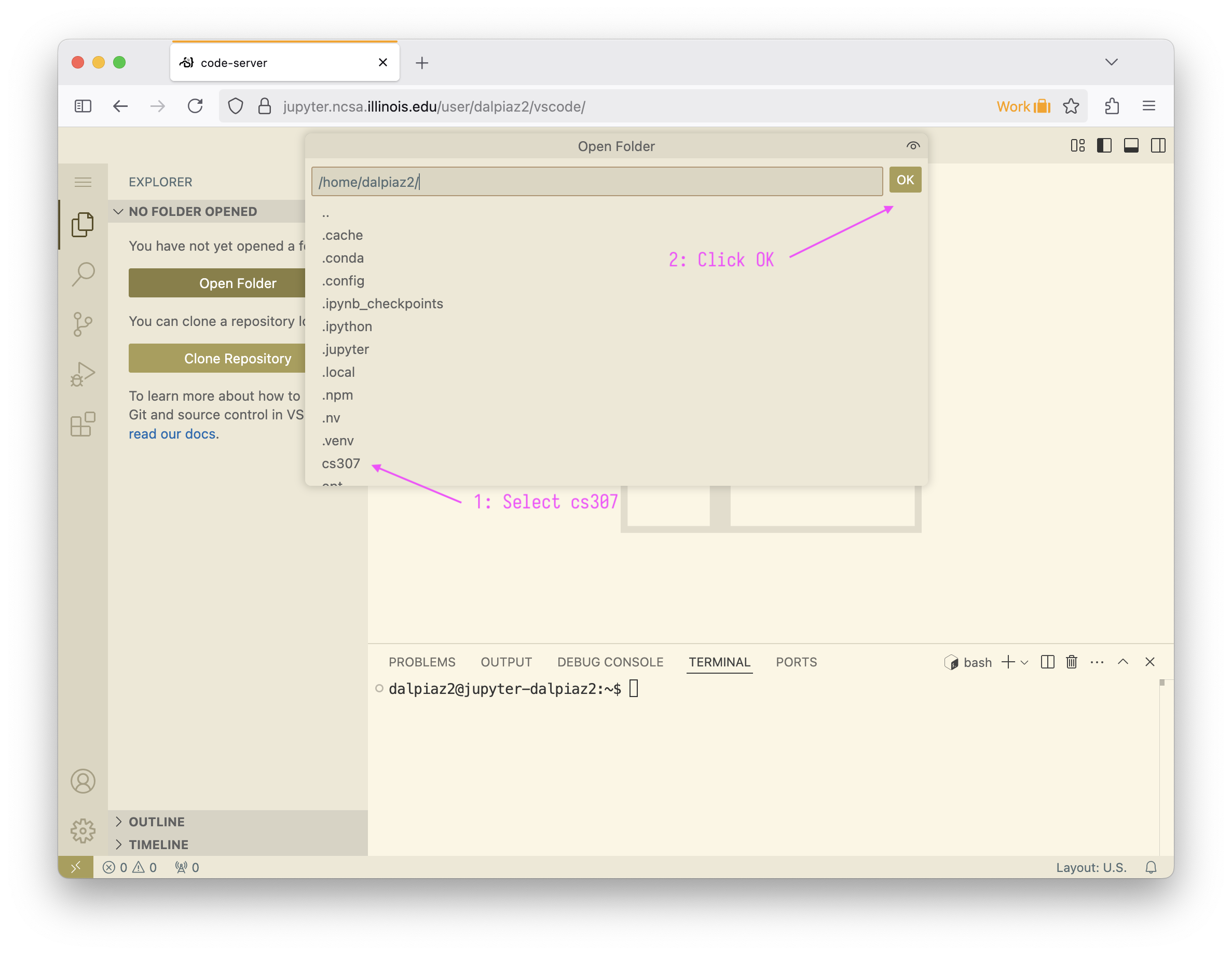Toggle the bottom panel layout button
The width and height of the screenshot is (1232, 955).
click(x=1131, y=145)
